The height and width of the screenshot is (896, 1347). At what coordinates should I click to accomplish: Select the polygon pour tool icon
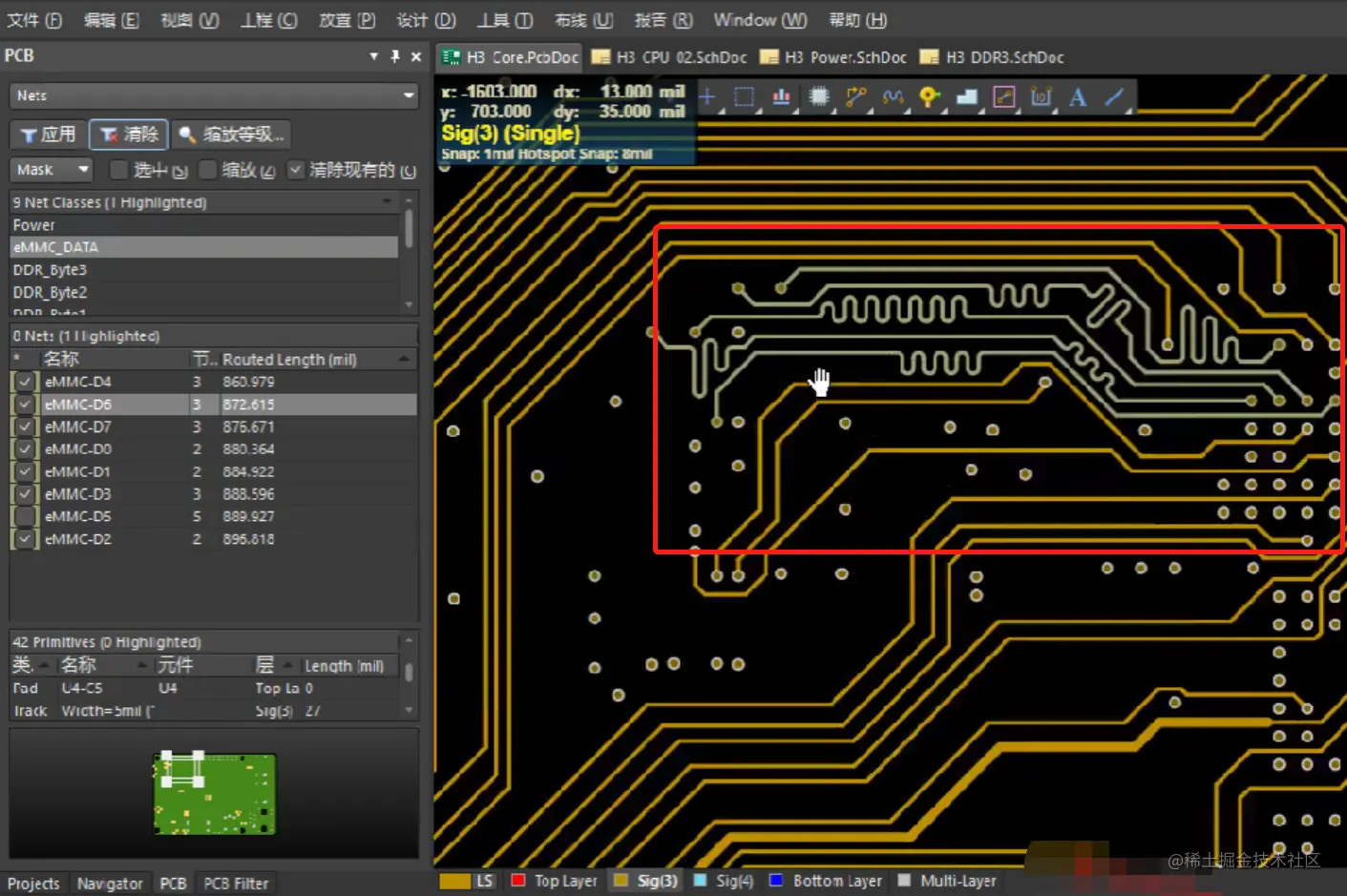pyautogui.click(x=966, y=96)
